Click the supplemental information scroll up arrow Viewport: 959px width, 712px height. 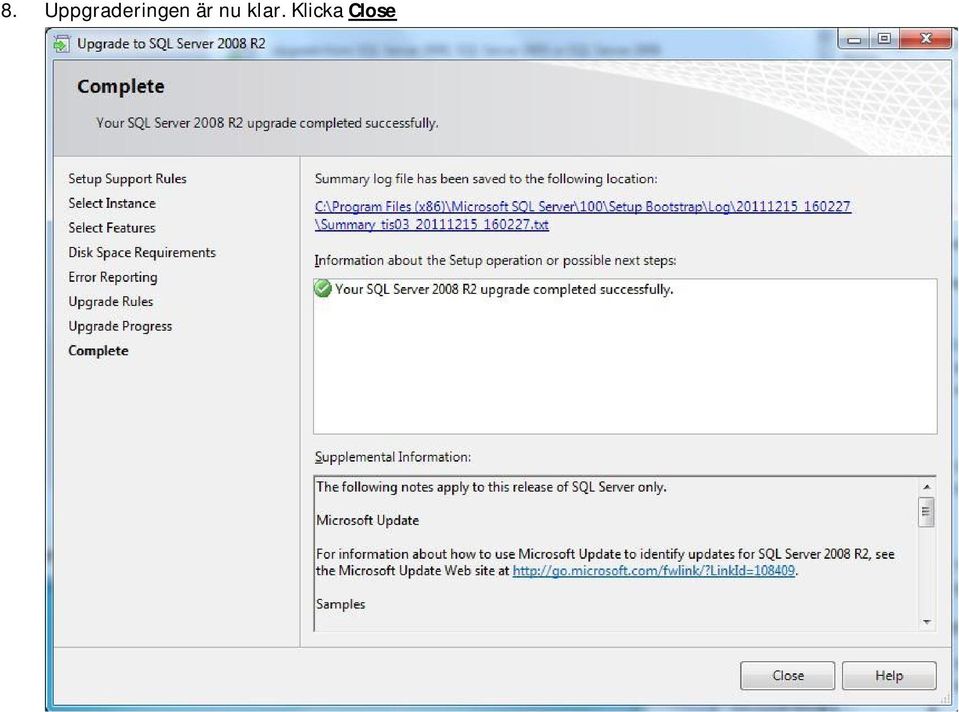click(x=927, y=487)
